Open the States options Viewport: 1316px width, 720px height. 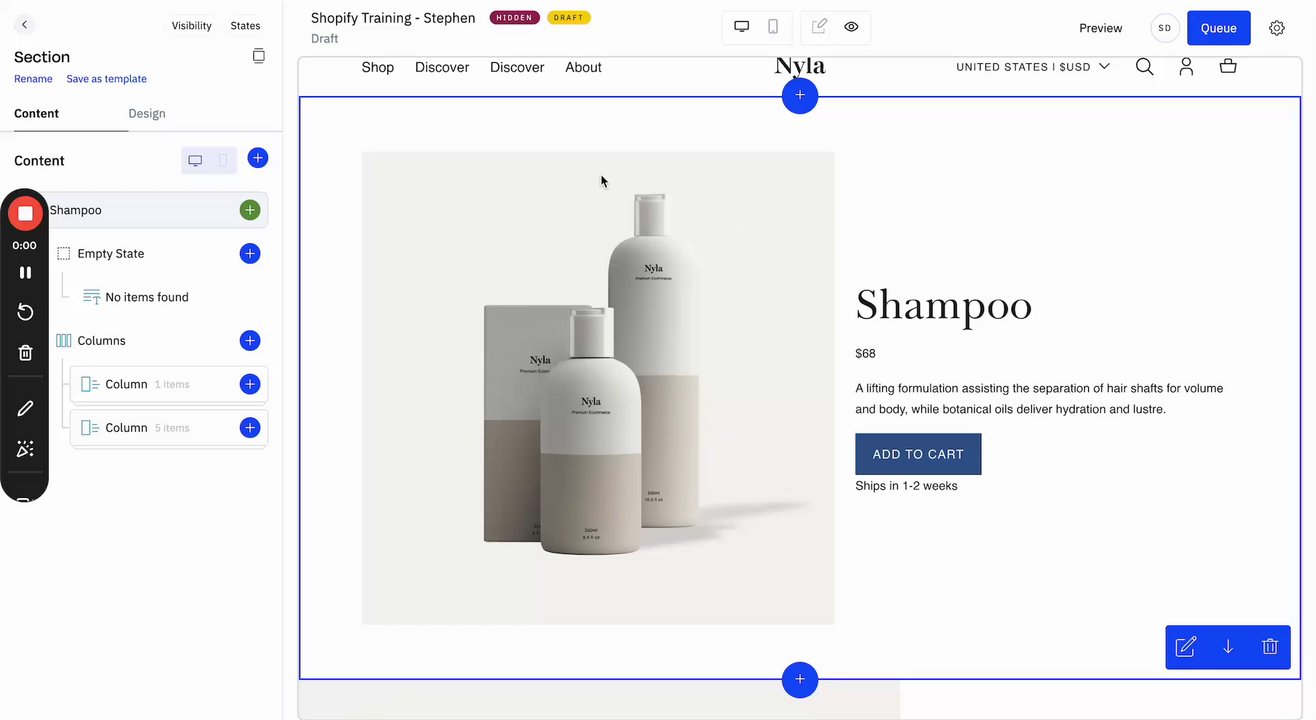[x=245, y=26]
